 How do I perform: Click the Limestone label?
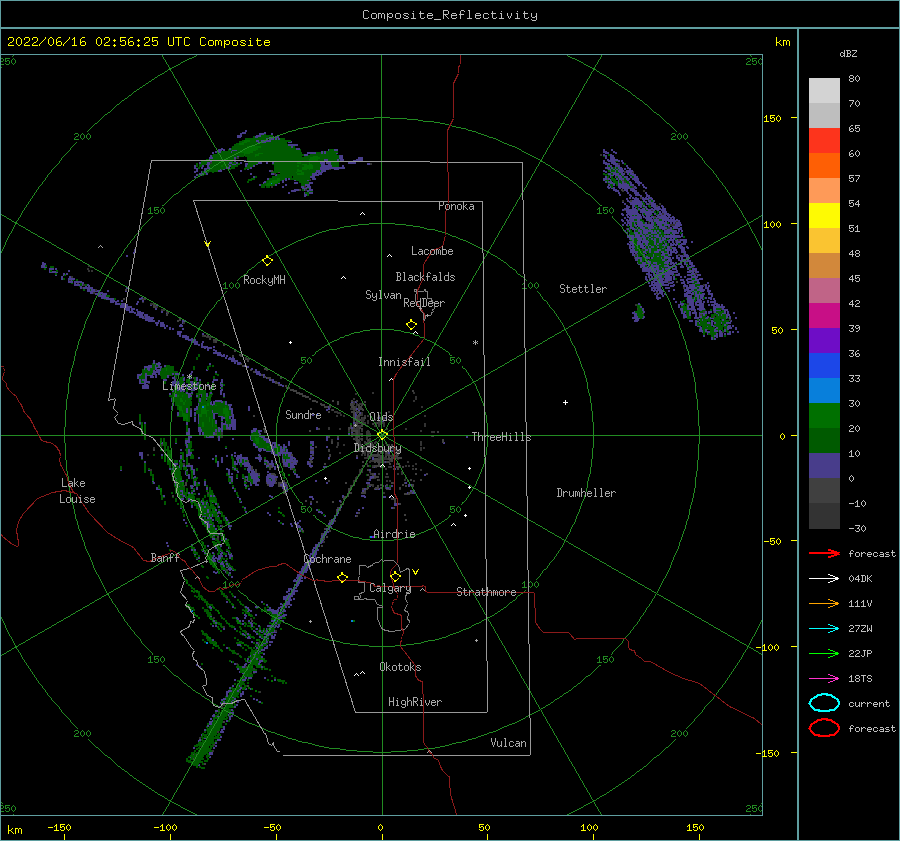point(189,386)
